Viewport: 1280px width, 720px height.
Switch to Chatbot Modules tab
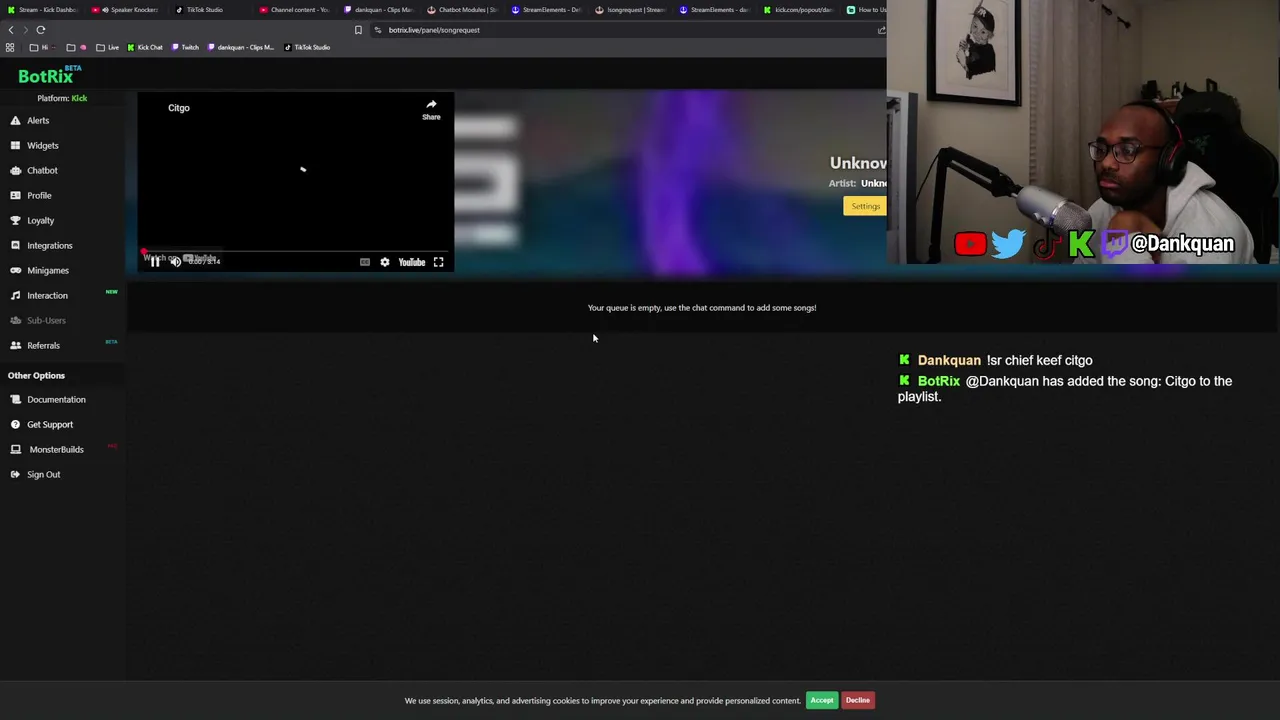pos(462,10)
